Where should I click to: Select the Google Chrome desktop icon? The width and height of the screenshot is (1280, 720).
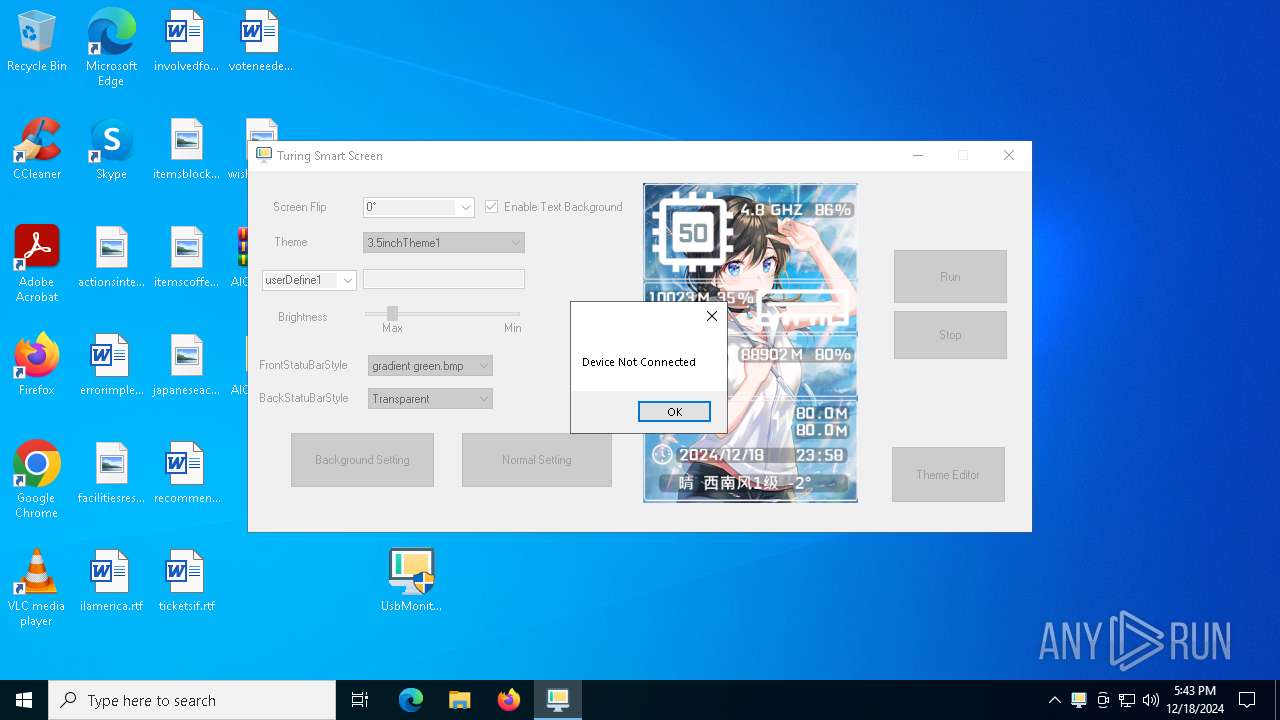37,480
